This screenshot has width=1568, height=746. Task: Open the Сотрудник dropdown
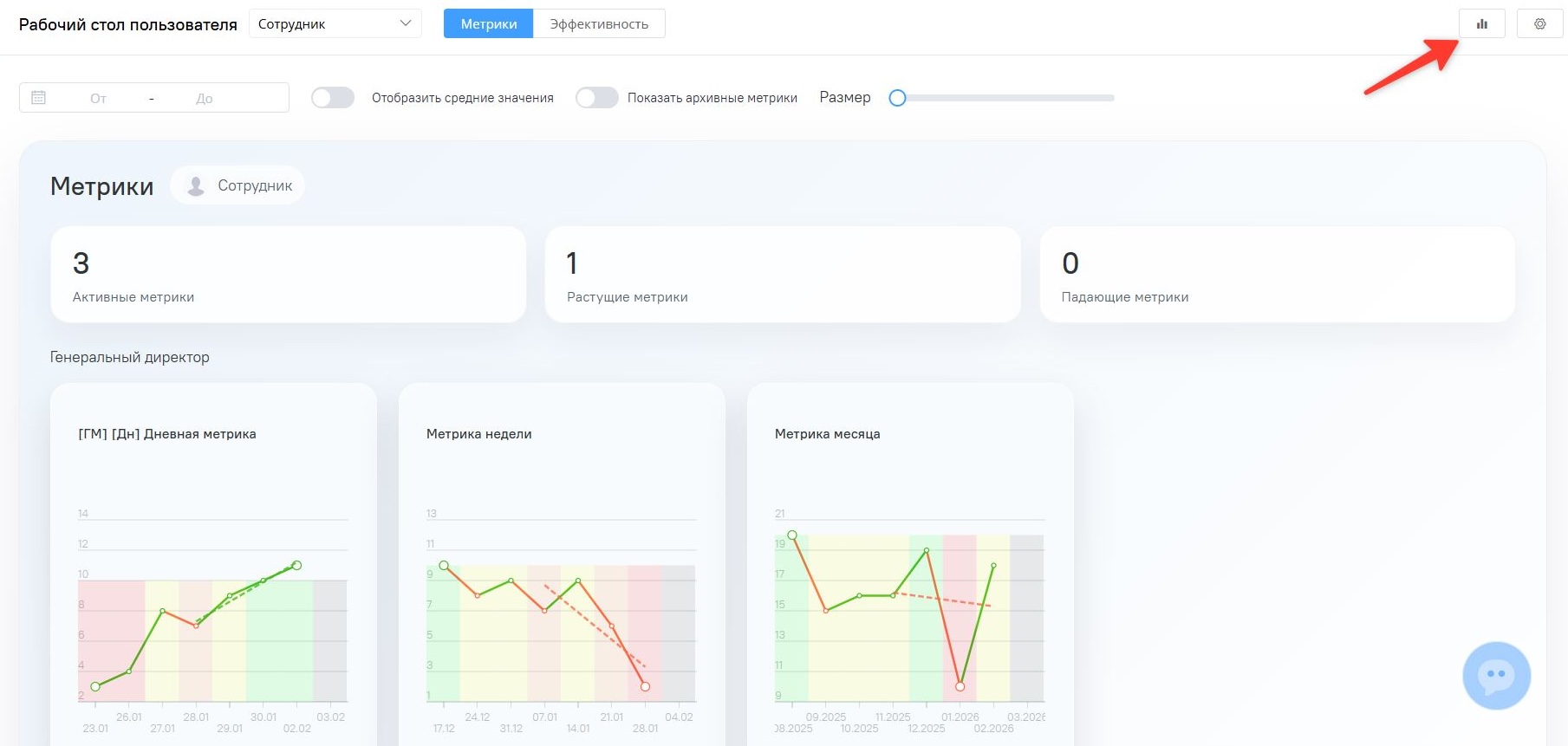[334, 24]
